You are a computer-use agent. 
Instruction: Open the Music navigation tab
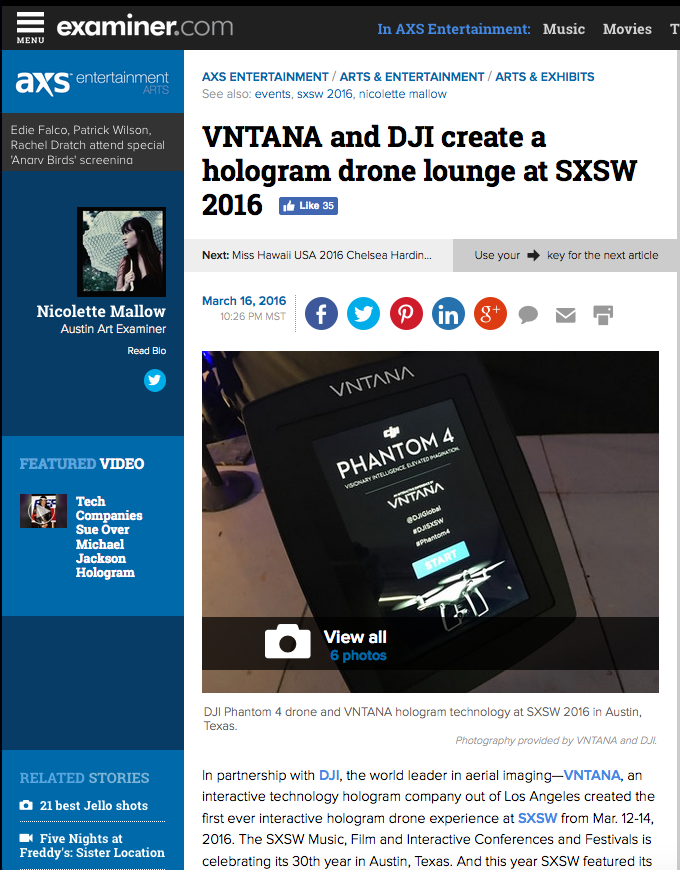pos(564,29)
